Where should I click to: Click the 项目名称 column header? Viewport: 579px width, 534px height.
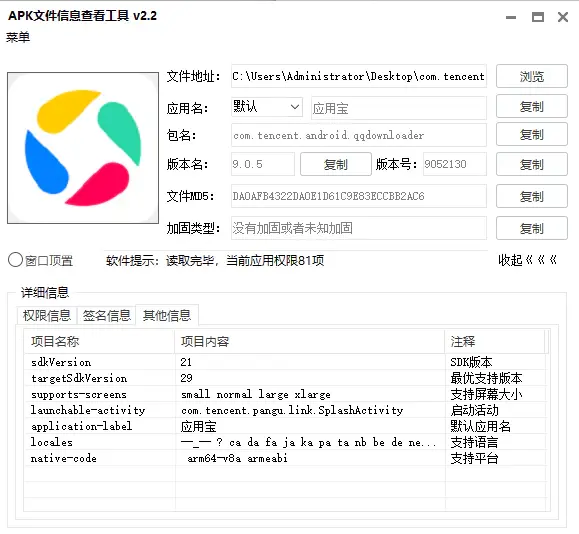coord(99,342)
